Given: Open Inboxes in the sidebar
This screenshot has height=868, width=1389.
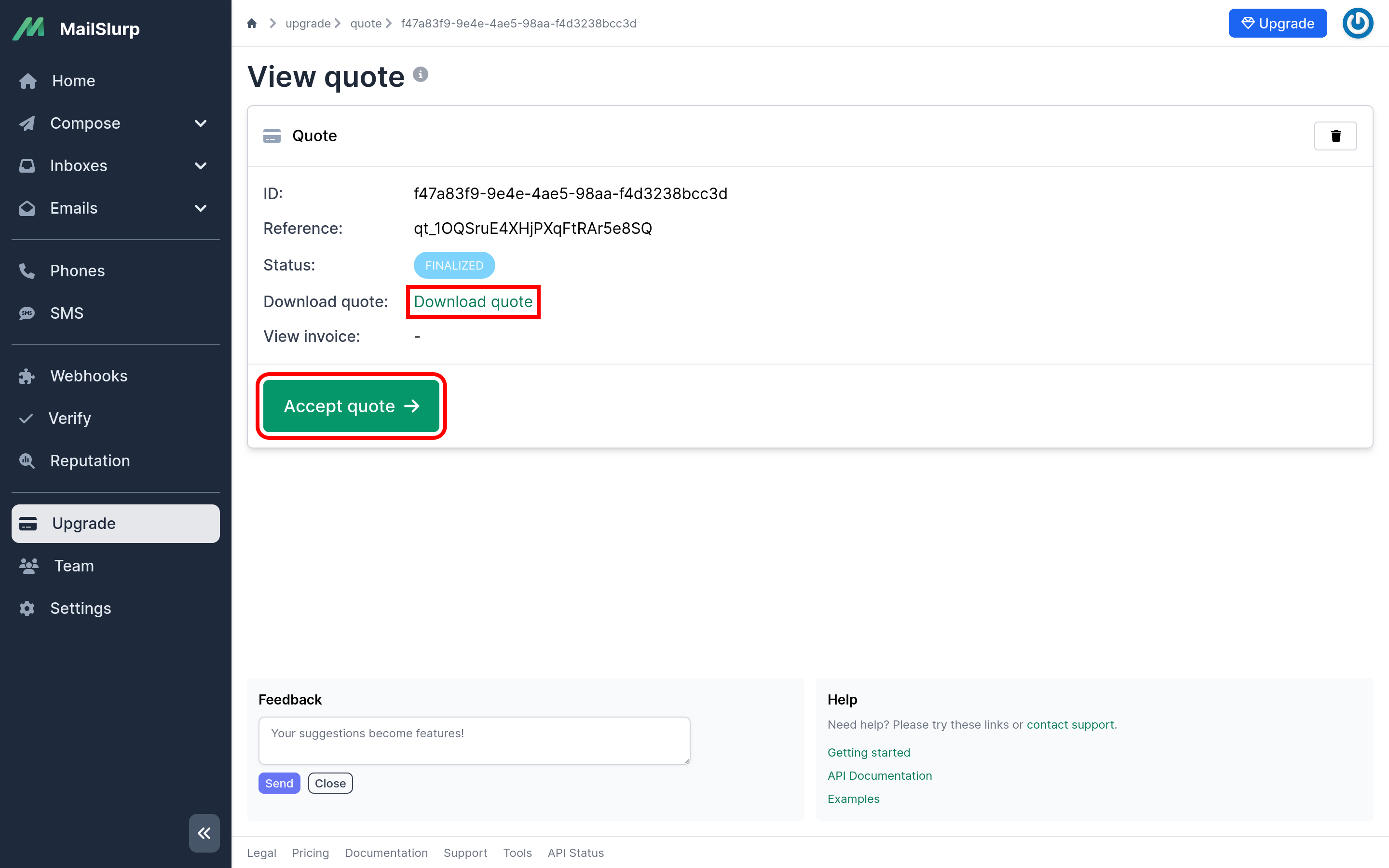Looking at the screenshot, I should (x=79, y=166).
